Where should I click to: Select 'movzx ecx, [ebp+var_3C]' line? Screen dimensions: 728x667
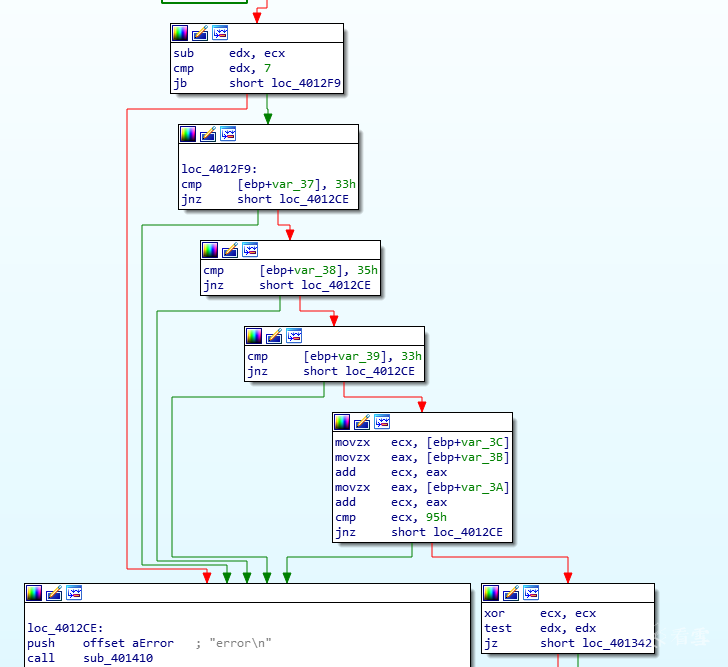[422, 442]
